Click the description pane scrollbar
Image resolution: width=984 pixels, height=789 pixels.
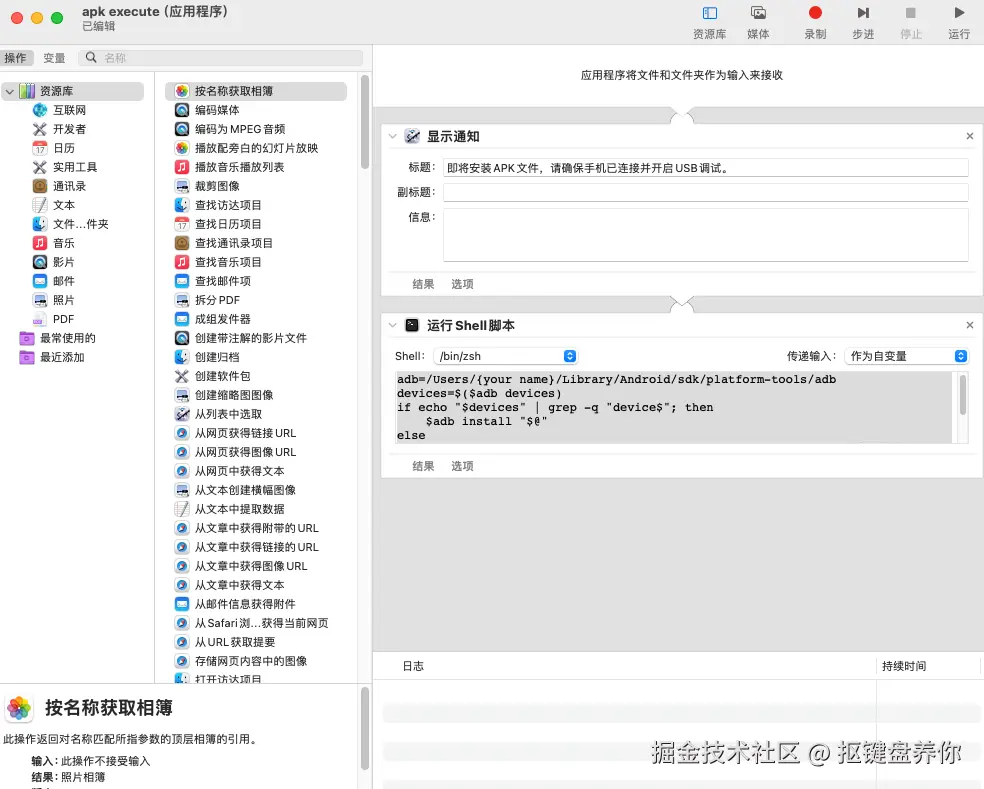[365, 728]
